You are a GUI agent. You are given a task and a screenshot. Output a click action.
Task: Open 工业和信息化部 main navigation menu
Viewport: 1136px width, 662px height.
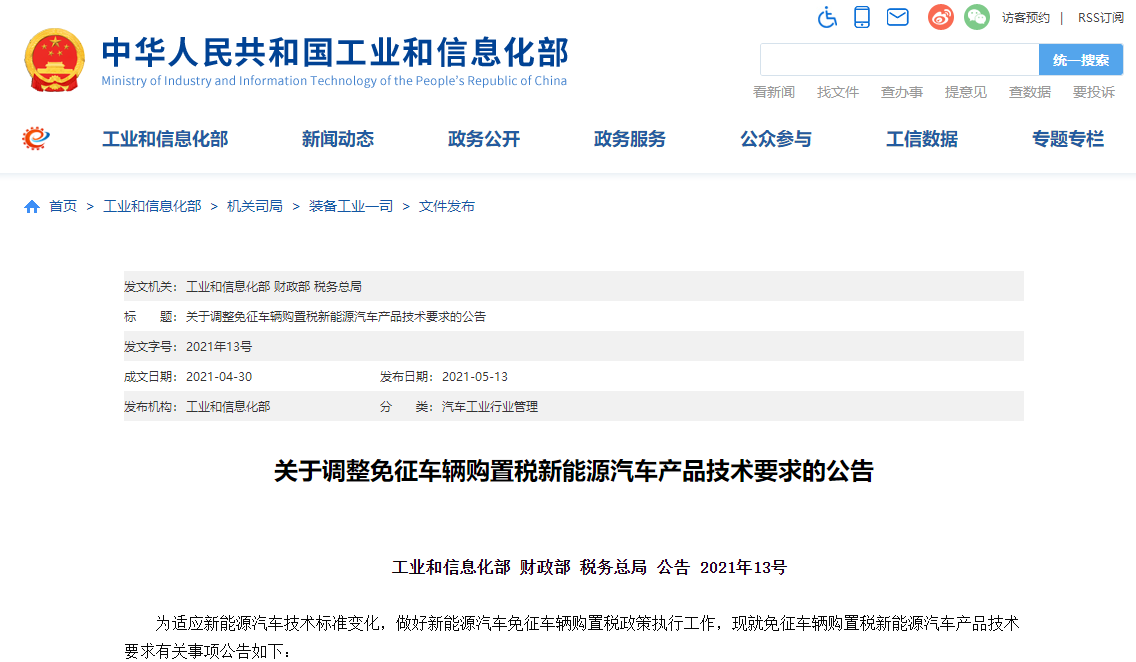(165, 138)
